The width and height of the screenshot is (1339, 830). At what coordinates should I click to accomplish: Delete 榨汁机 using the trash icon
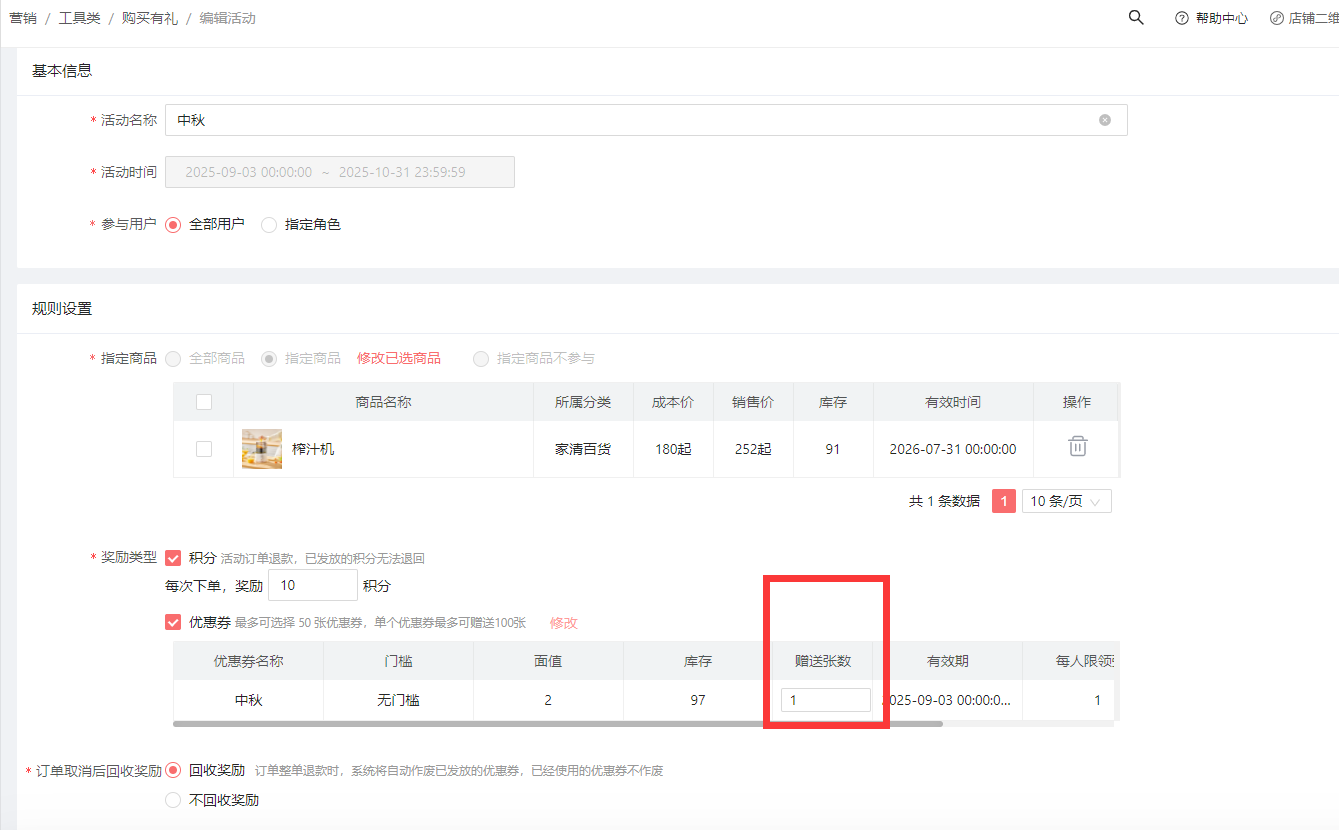pos(1077,447)
